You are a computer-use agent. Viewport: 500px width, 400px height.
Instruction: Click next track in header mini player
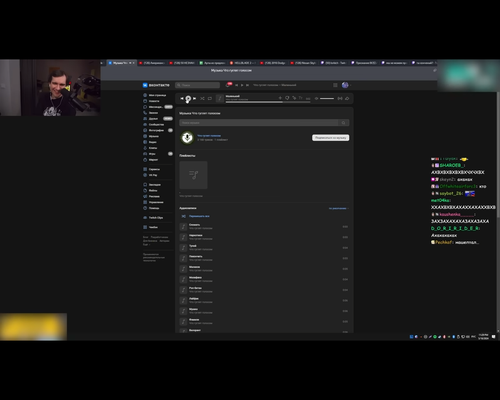247,85
